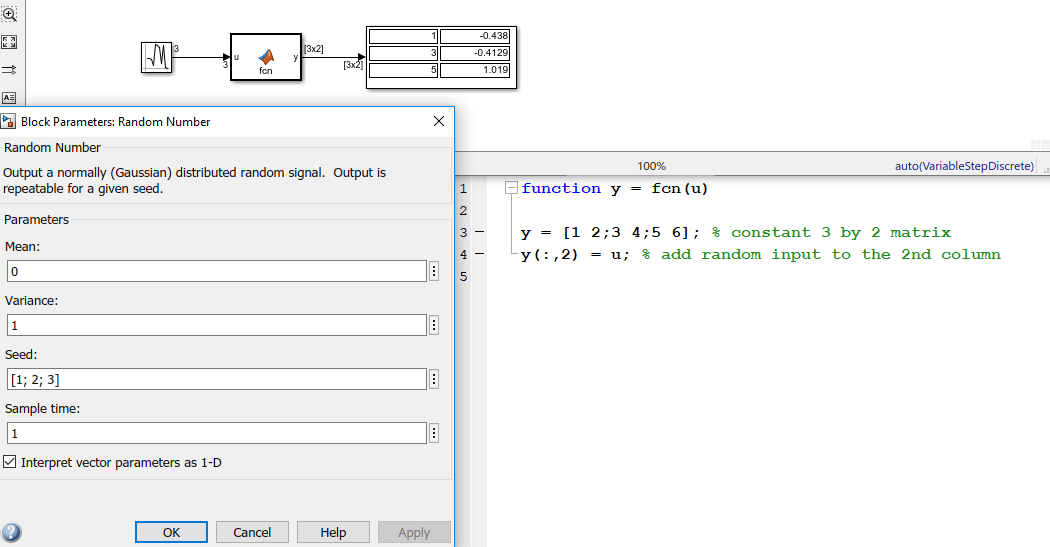Click the 'y(:,2) = u;' code
1050x547 pixels.
575,254
